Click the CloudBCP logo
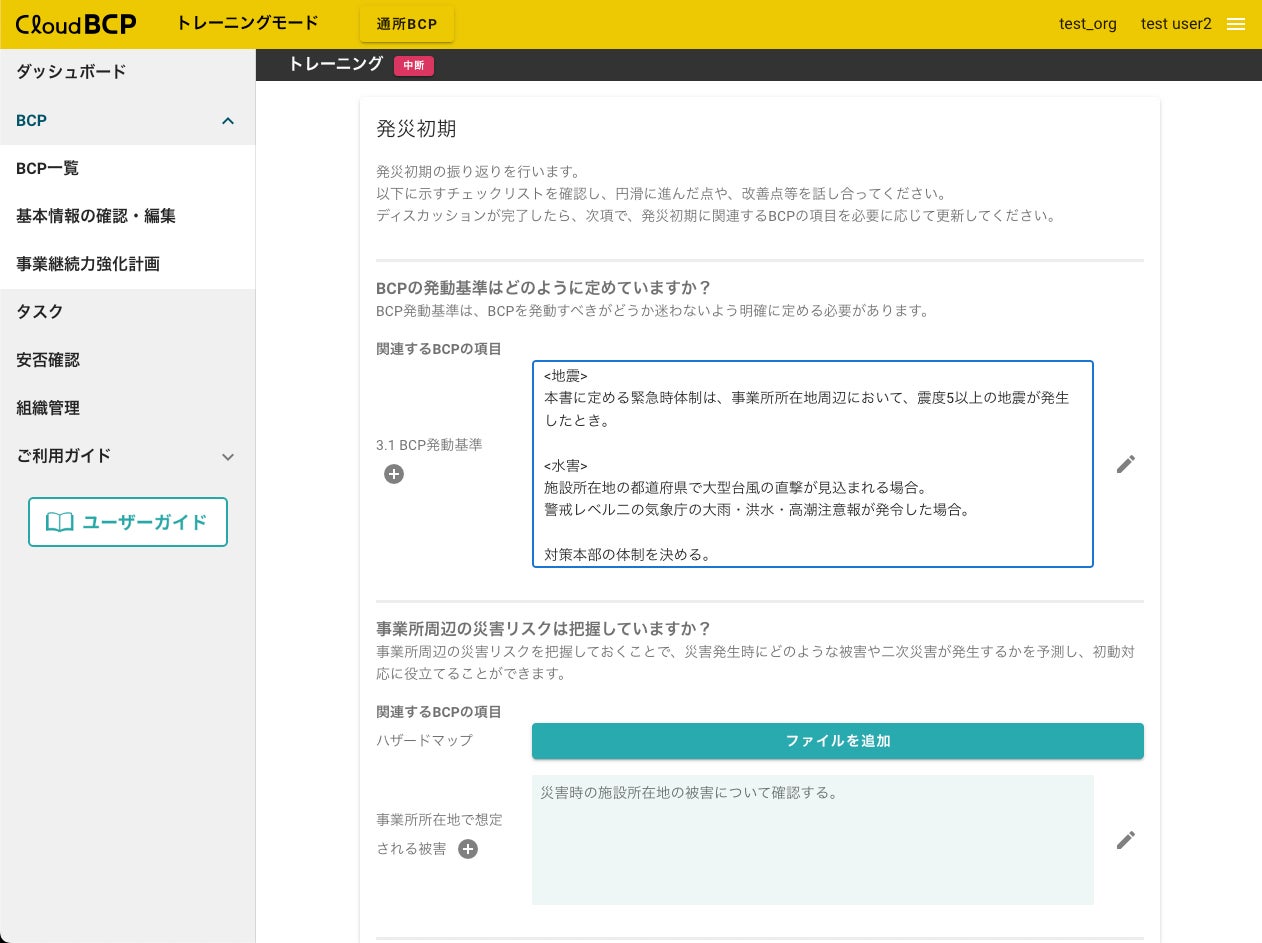Screen dimensions: 1262x943 76,24
